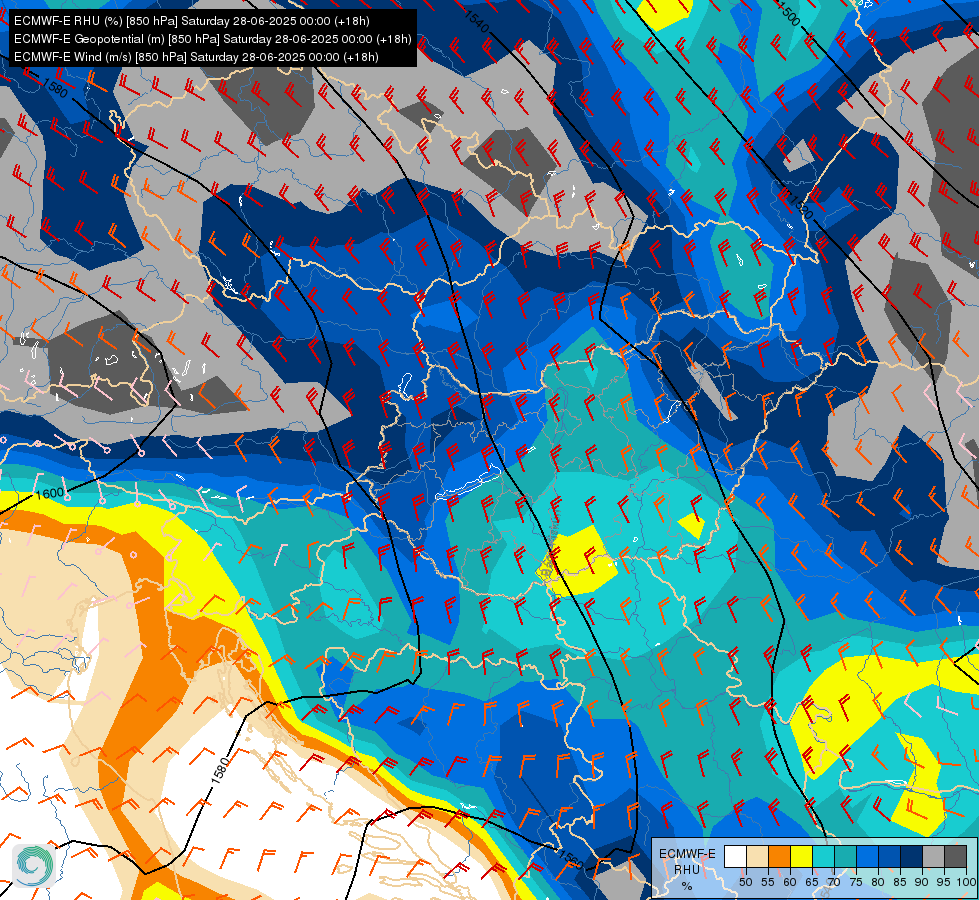
Task: Select the teal 70-75% humidity swatch
Action: coord(845,856)
